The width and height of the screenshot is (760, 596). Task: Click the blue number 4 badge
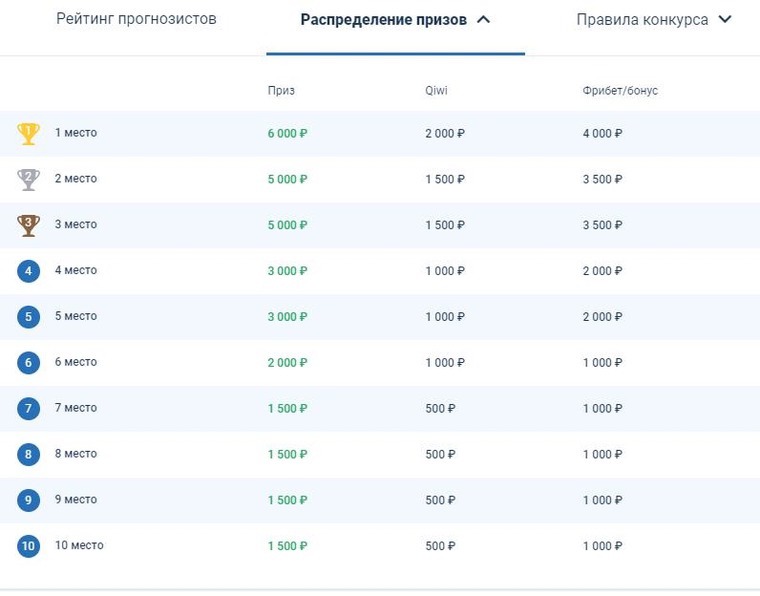[x=28, y=271]
